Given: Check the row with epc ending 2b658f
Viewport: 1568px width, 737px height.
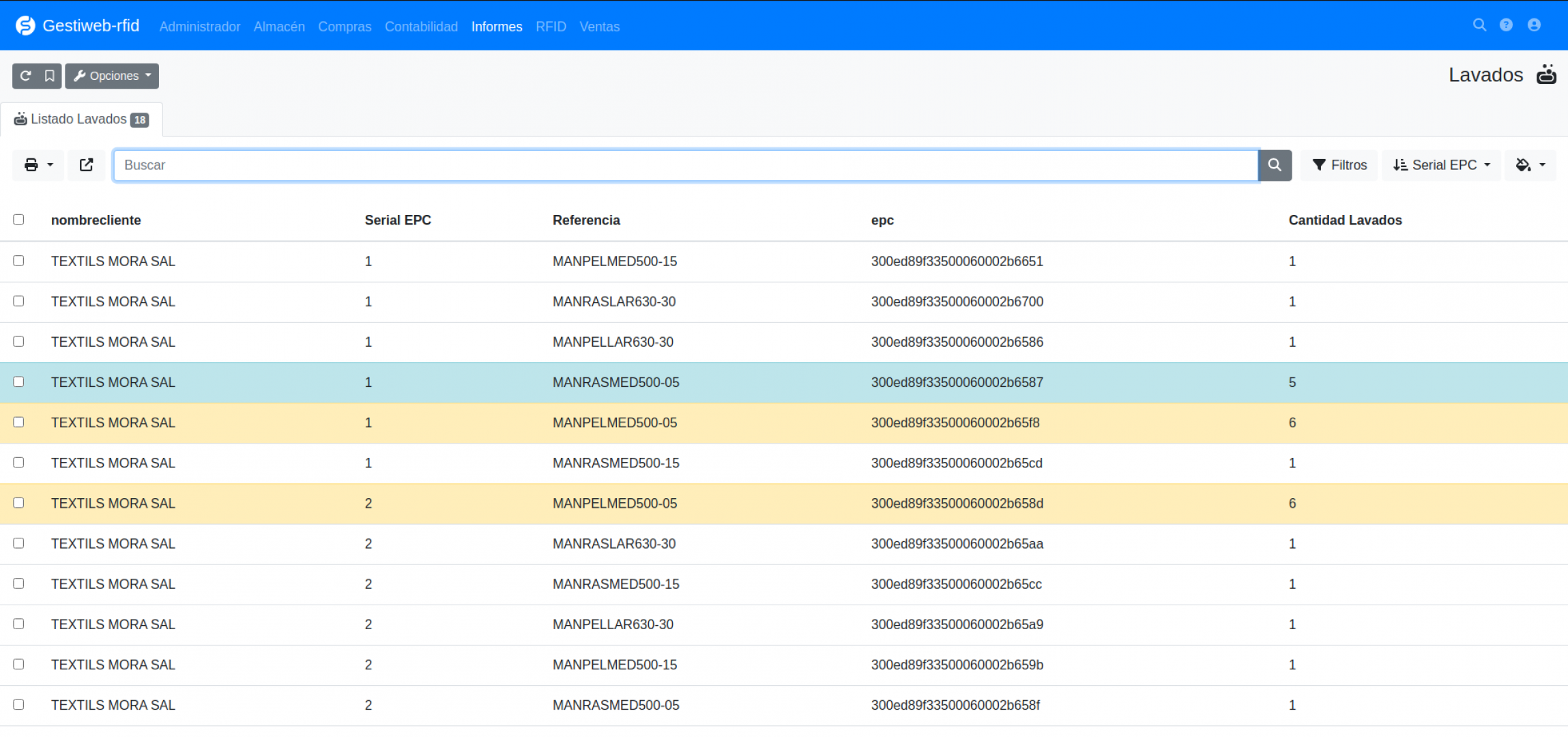Looking at the screenshot, I should click(18, 704).
